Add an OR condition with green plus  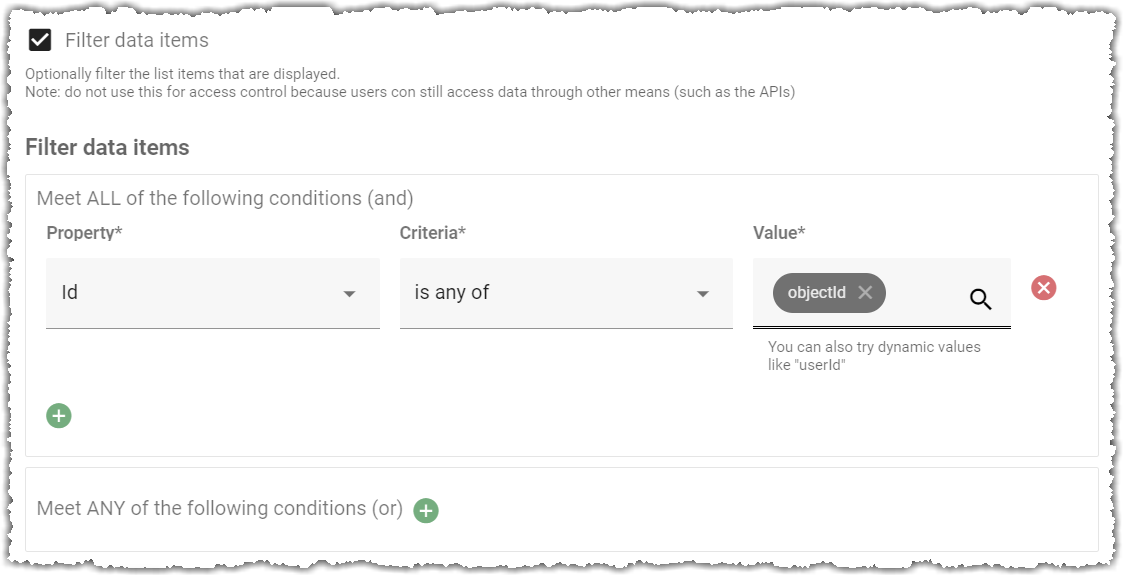(426, 511)
